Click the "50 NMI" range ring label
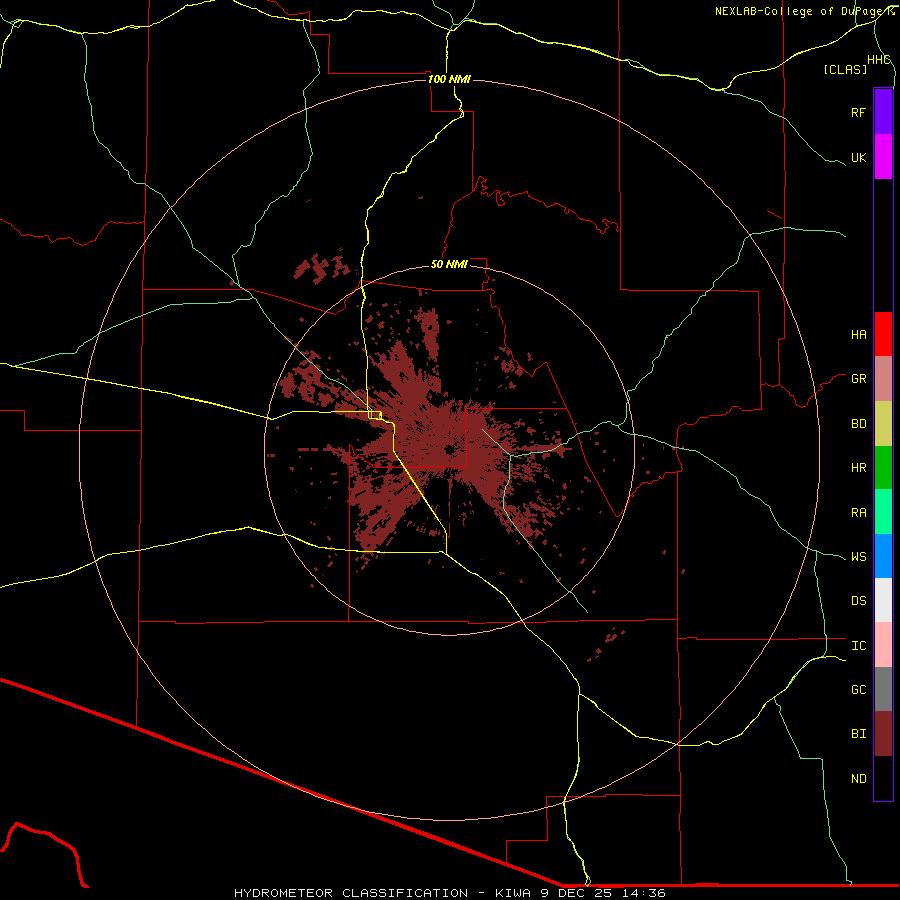The height and width of the screenshot is (900, 900). [449, 264]
